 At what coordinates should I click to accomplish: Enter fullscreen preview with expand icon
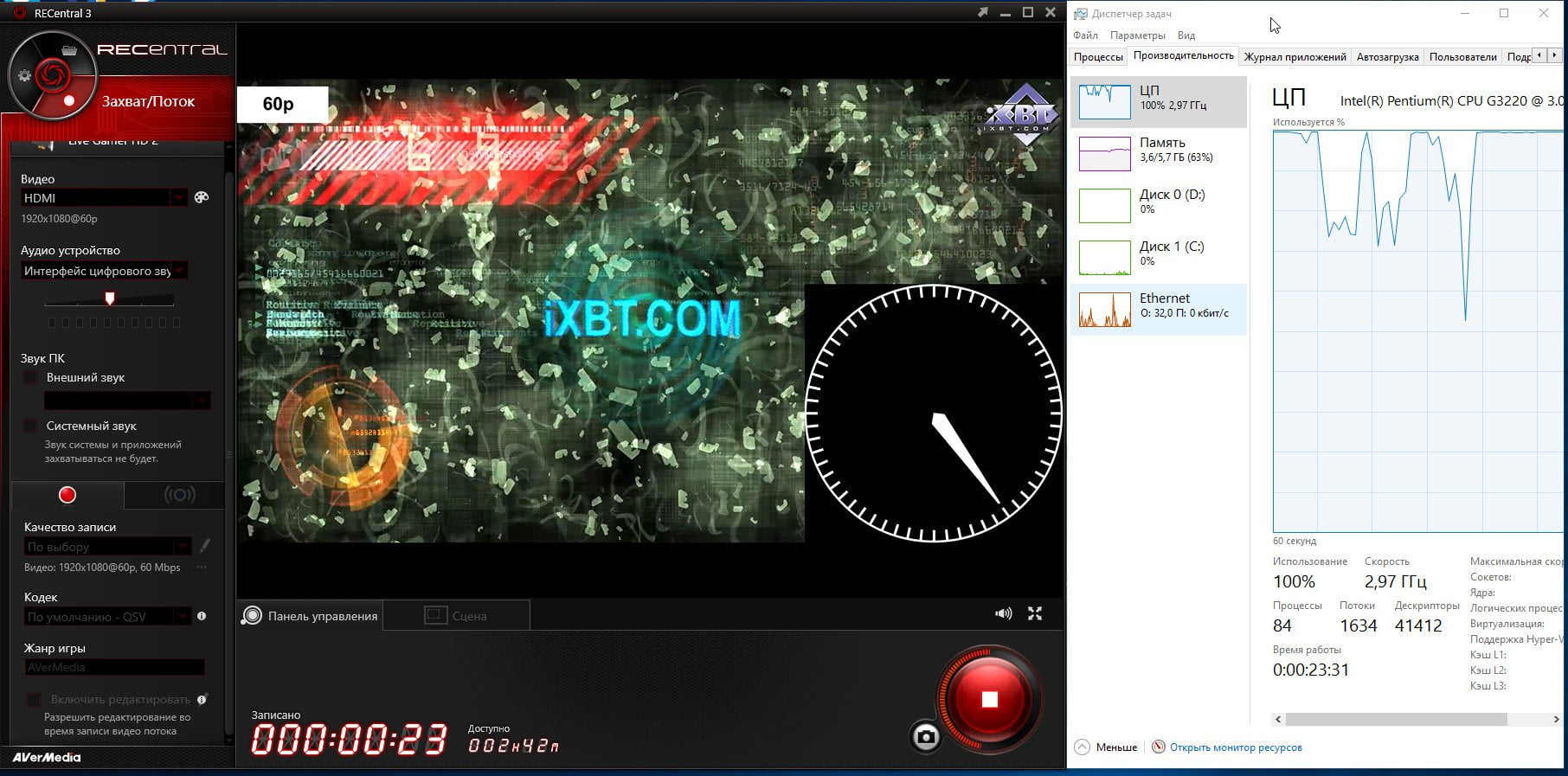tap(1035, 613)
